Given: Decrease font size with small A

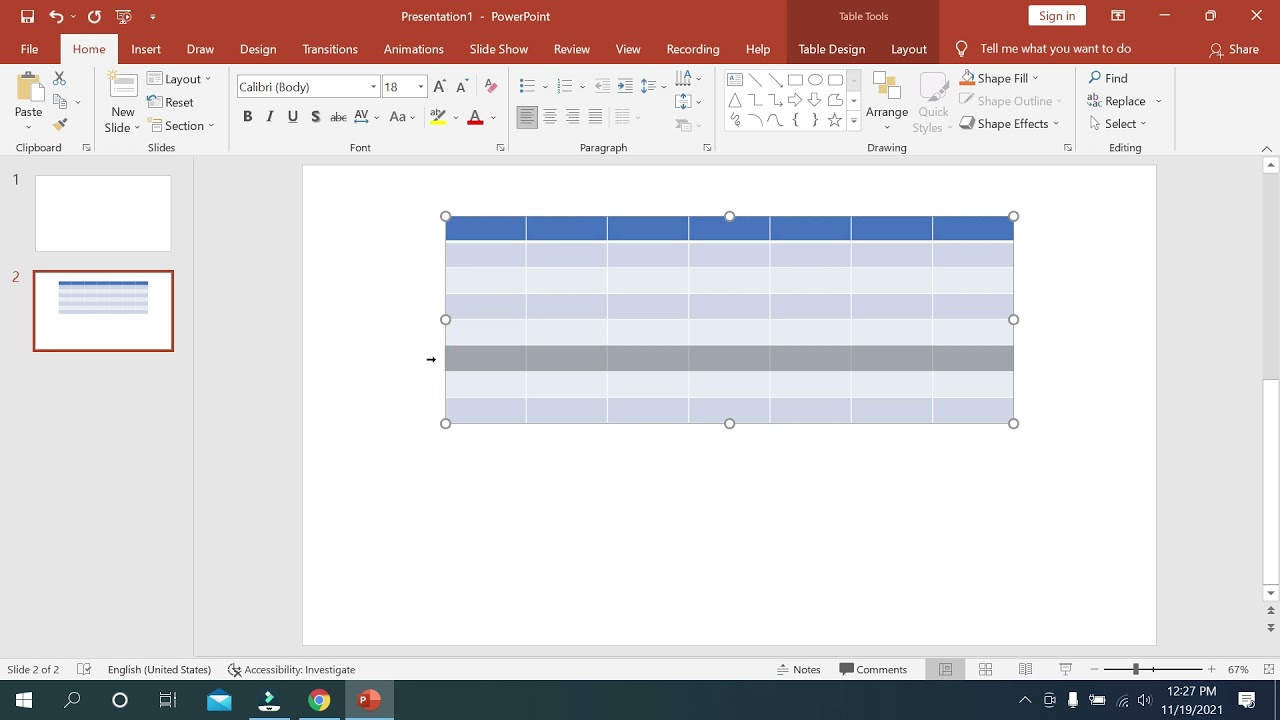Looking at the screenshot, I should (x=462, y=87).
